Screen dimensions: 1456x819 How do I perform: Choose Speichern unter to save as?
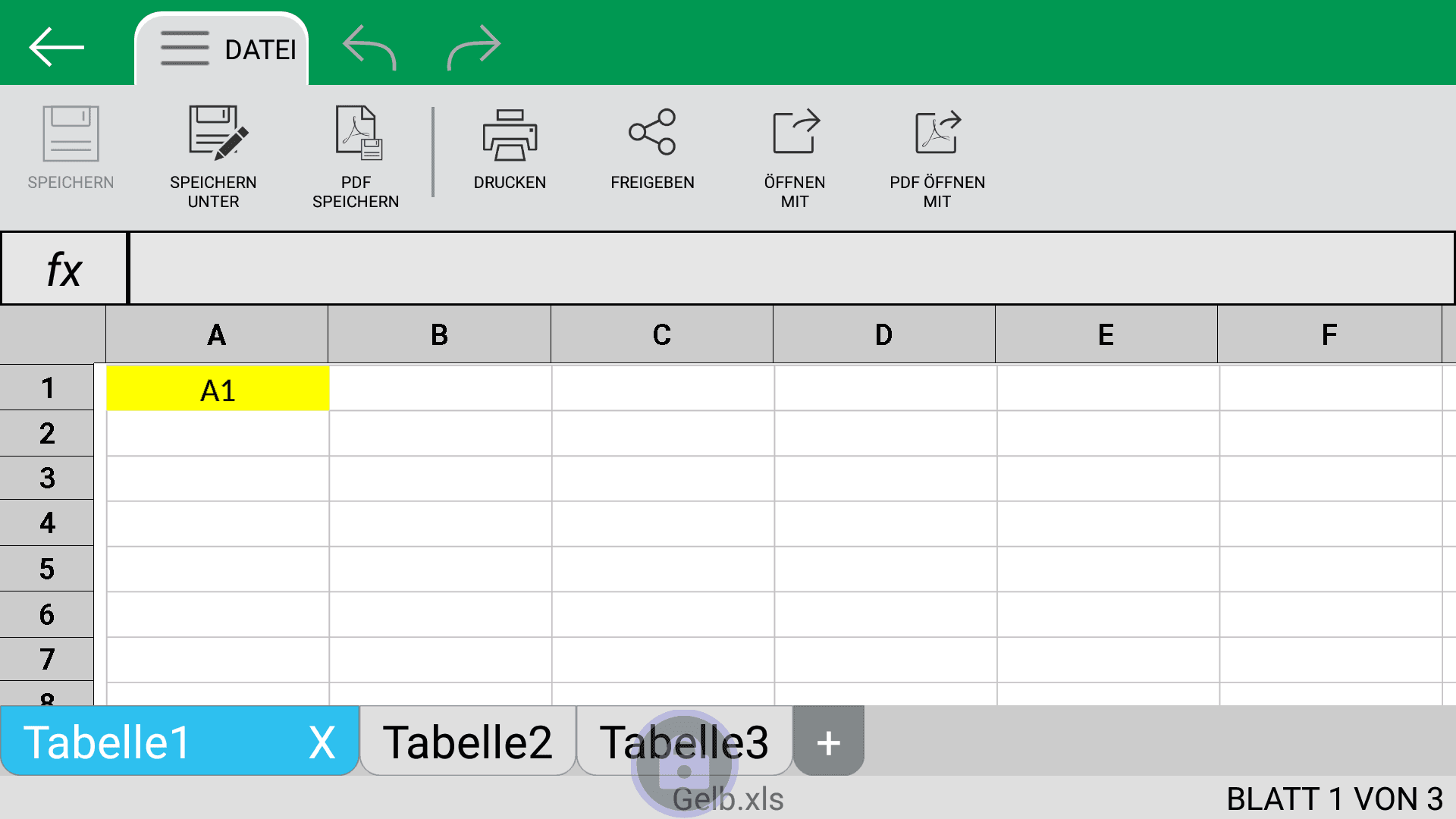pos(213,158)
